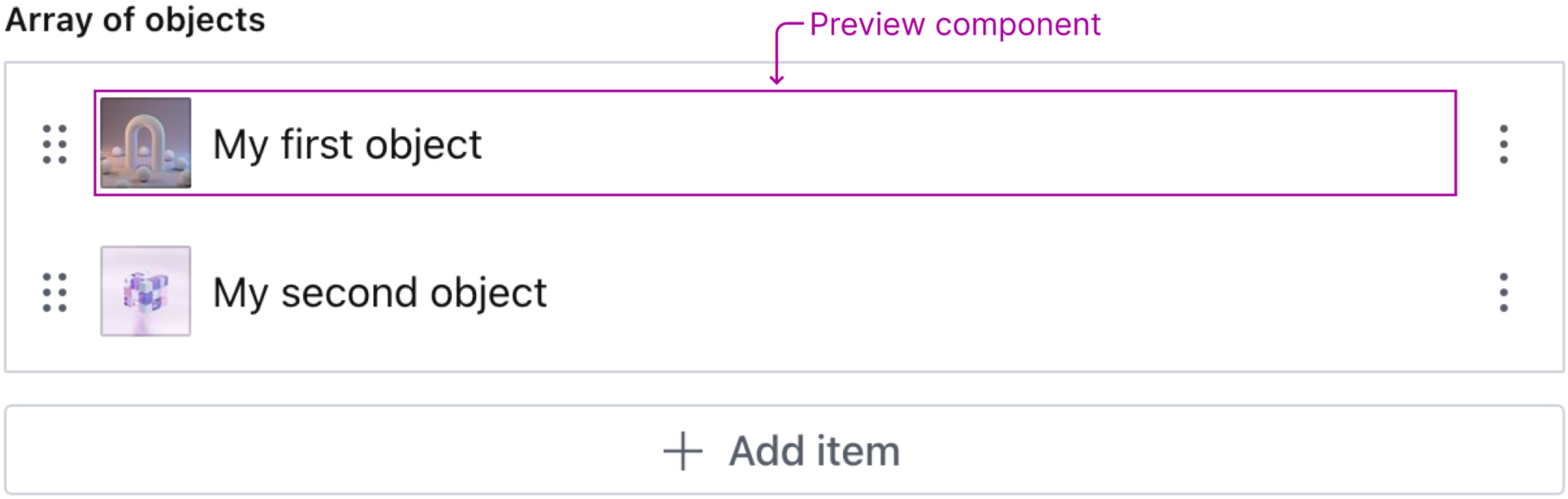Click the cube thumbnail of My second object
The height and width of the screenshot is (499, 1568).
click(x=145, y=291)
